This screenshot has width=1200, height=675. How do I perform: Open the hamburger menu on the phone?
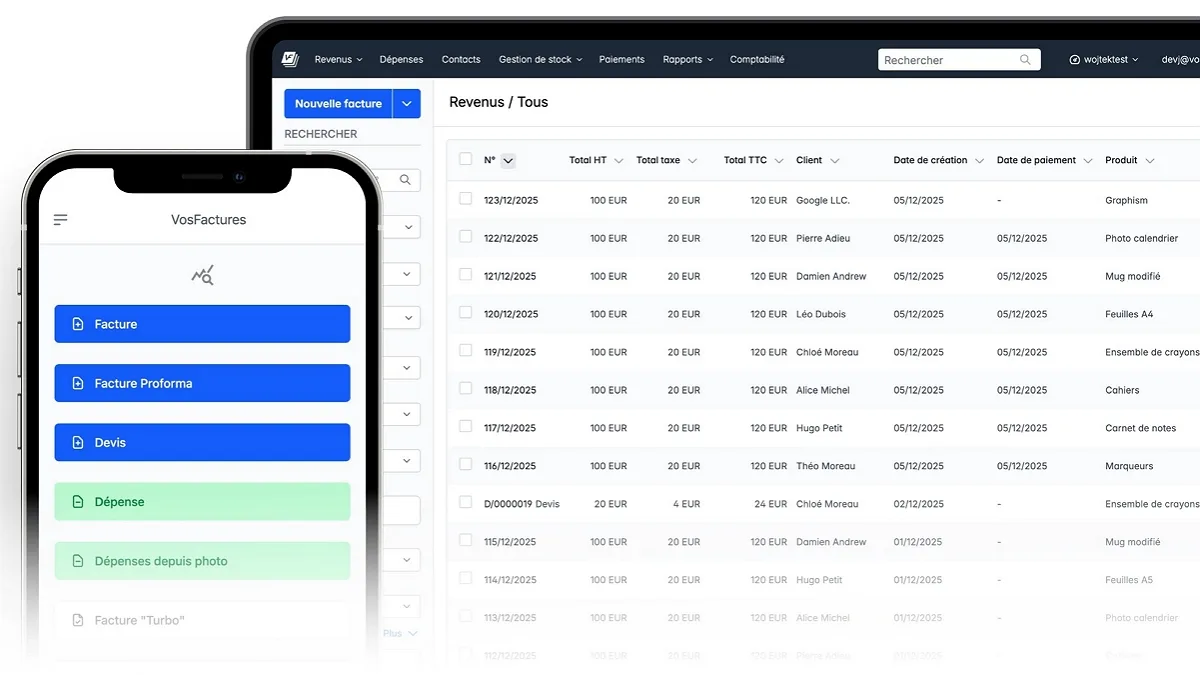[x=61, y=220]
